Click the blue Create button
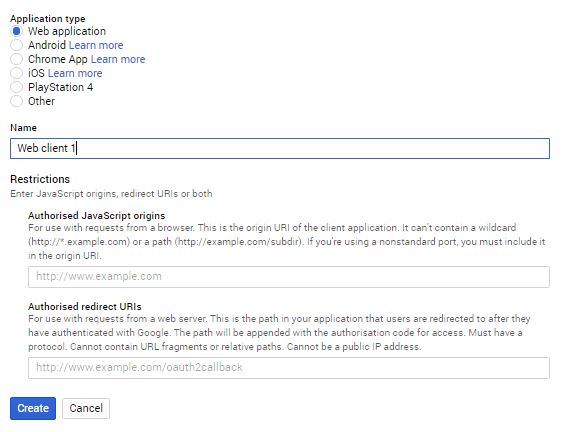 (x=33, y=408)
